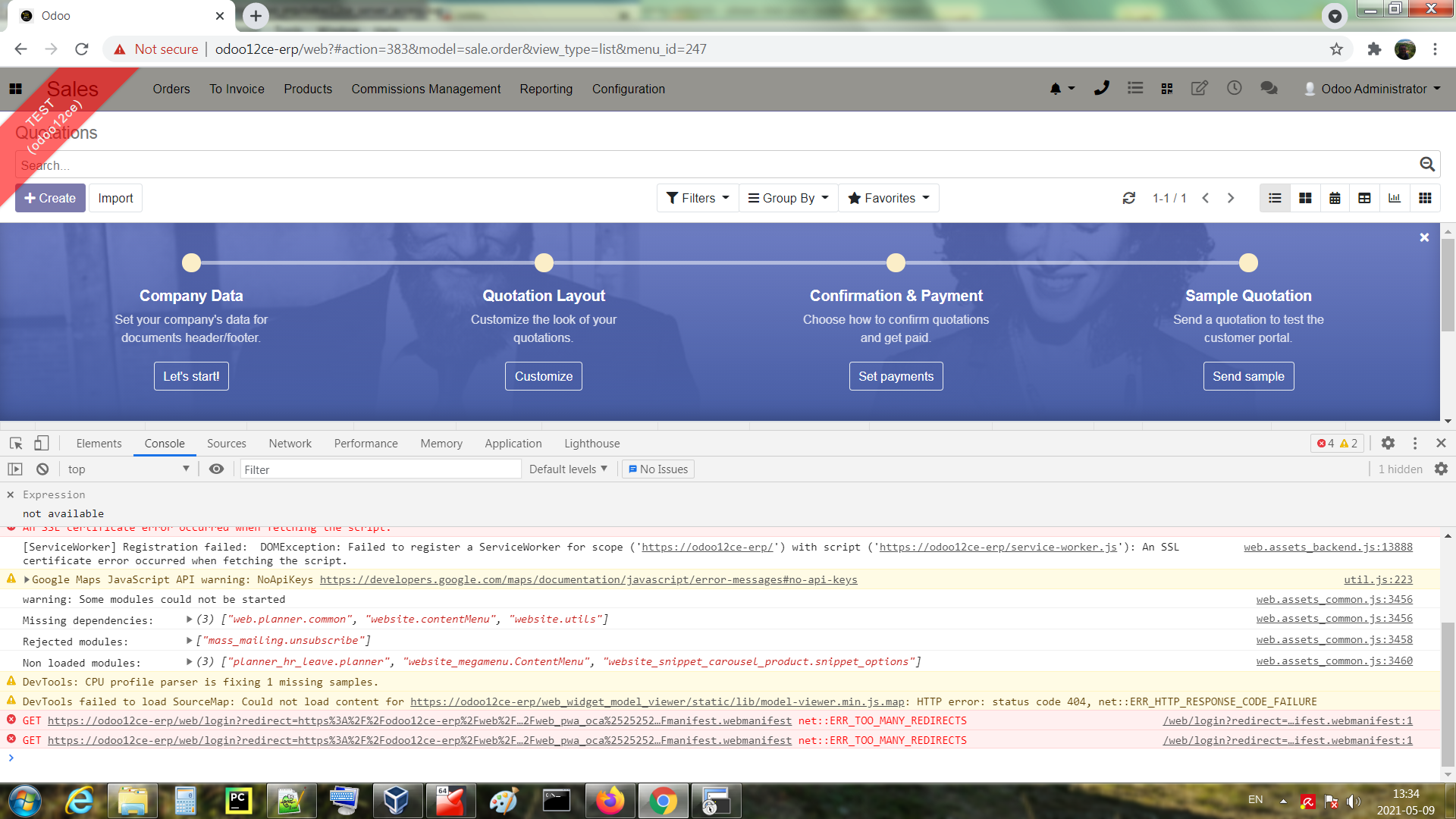Select the device toolbar icon in DevTools
1456x819 pixels.
42,443
